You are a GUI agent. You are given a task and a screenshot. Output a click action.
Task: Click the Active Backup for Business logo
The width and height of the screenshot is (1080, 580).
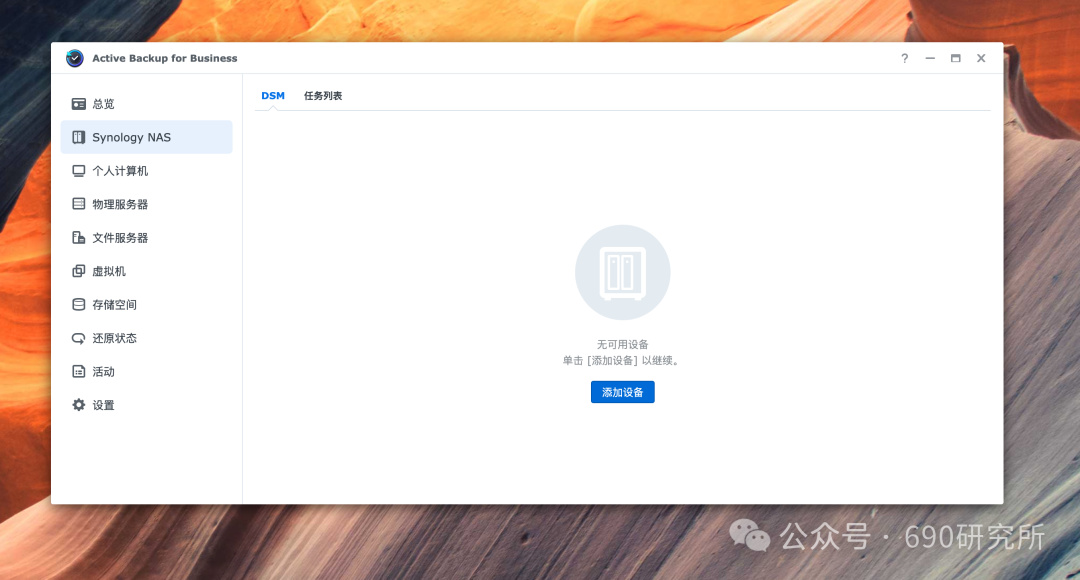point(74,59)
